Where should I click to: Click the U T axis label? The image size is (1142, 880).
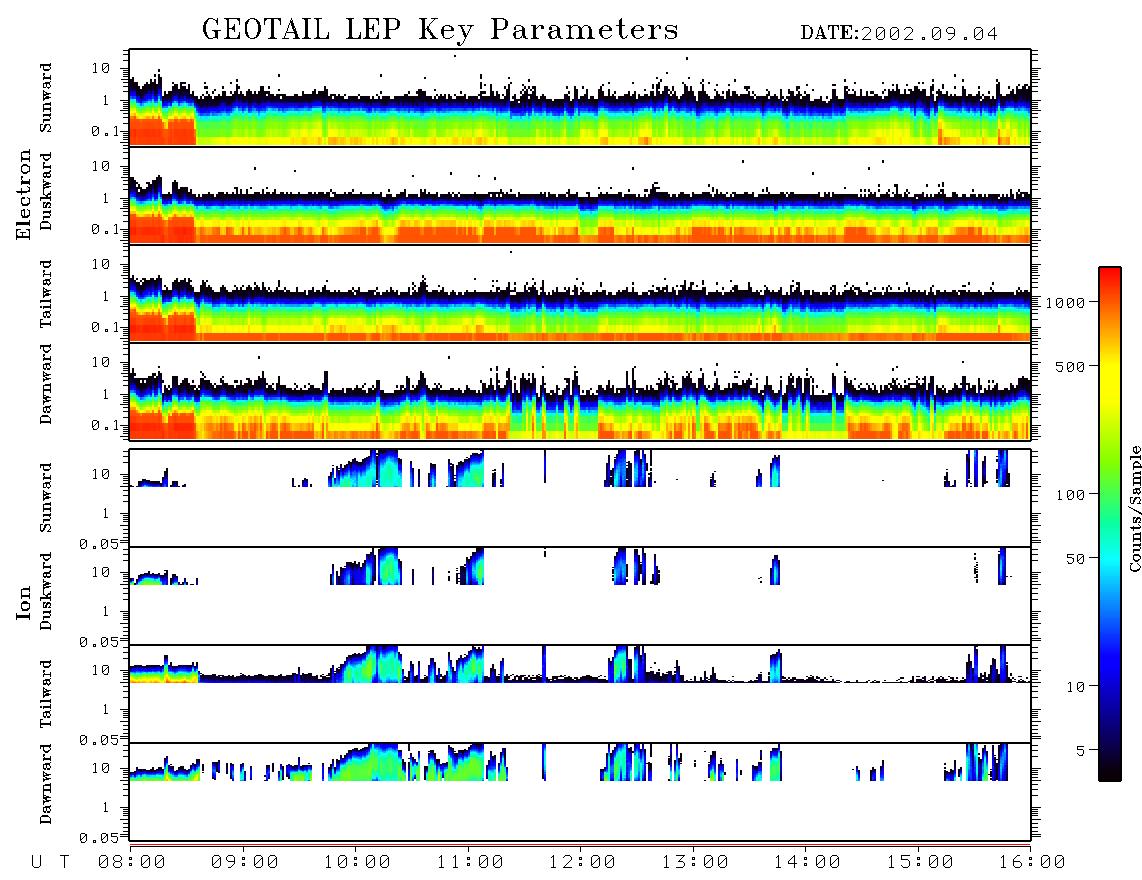pyautogui.click(x=51, y=862)
